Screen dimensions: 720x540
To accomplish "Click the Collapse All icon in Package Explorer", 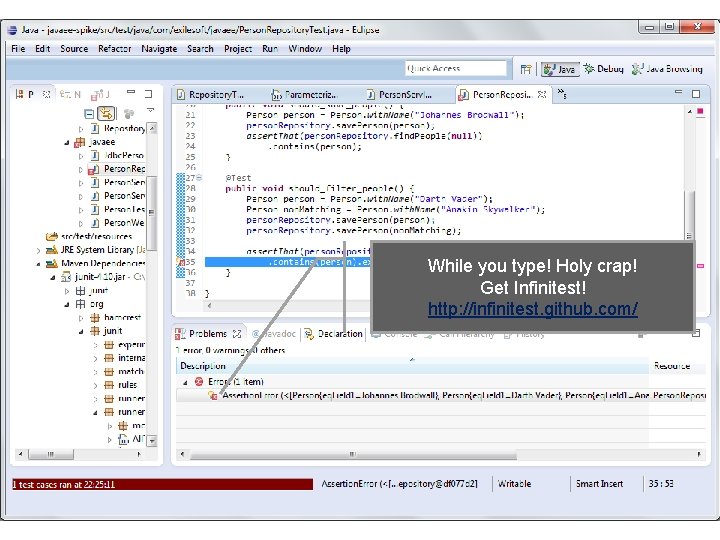I will pos(89,113).
